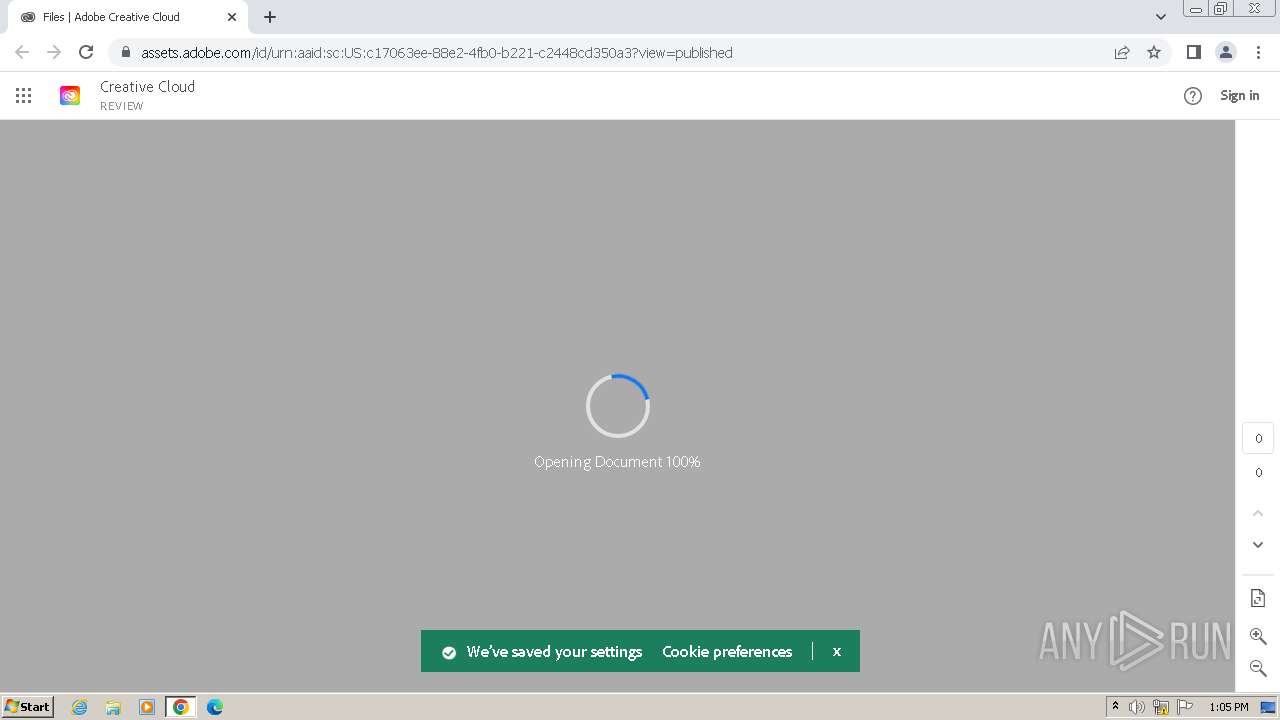Zoom in on the document

tap(1258, 636)
